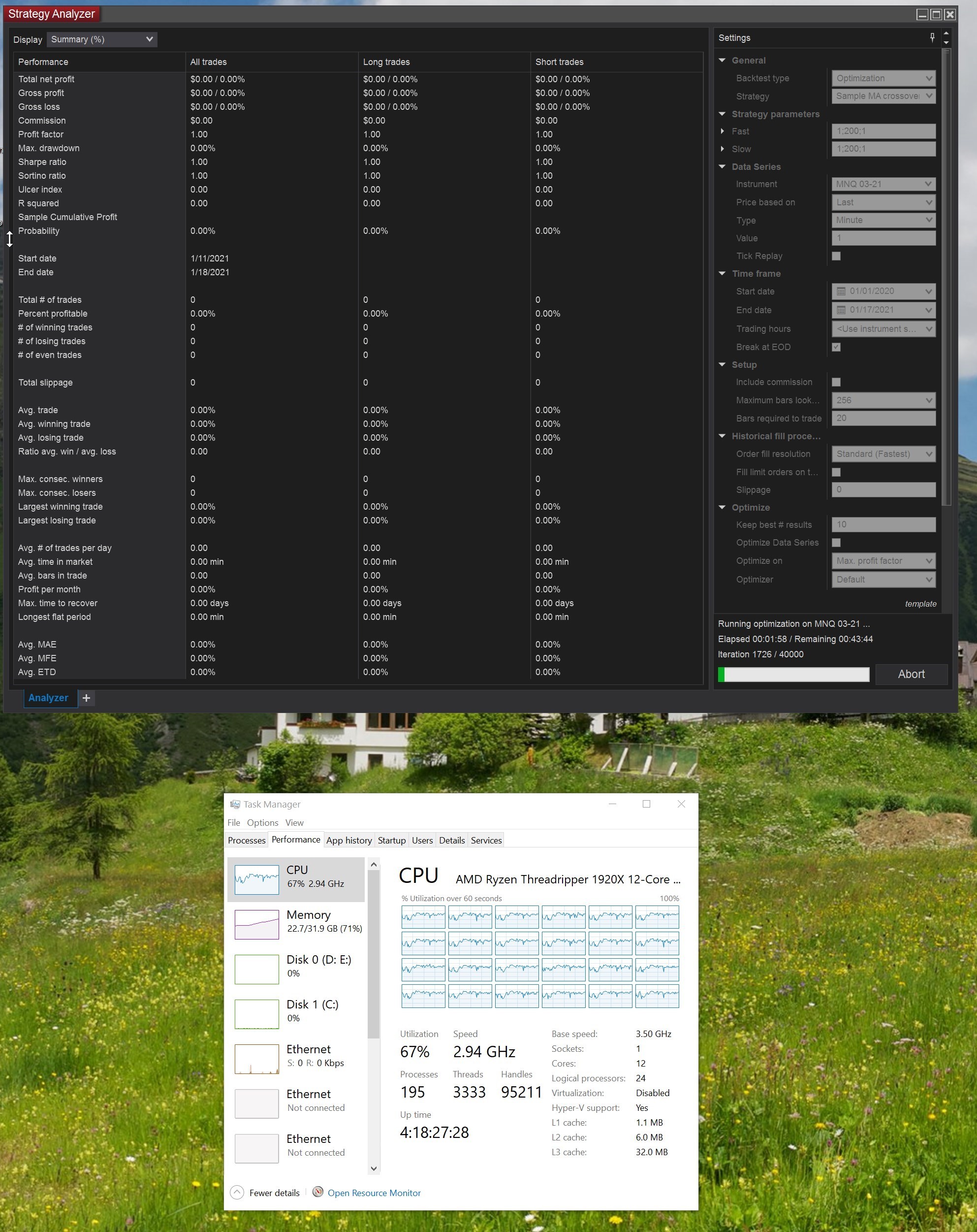Click the plus icon beside Analyzer tab
977x1232 pixels.
click(86, 698)
